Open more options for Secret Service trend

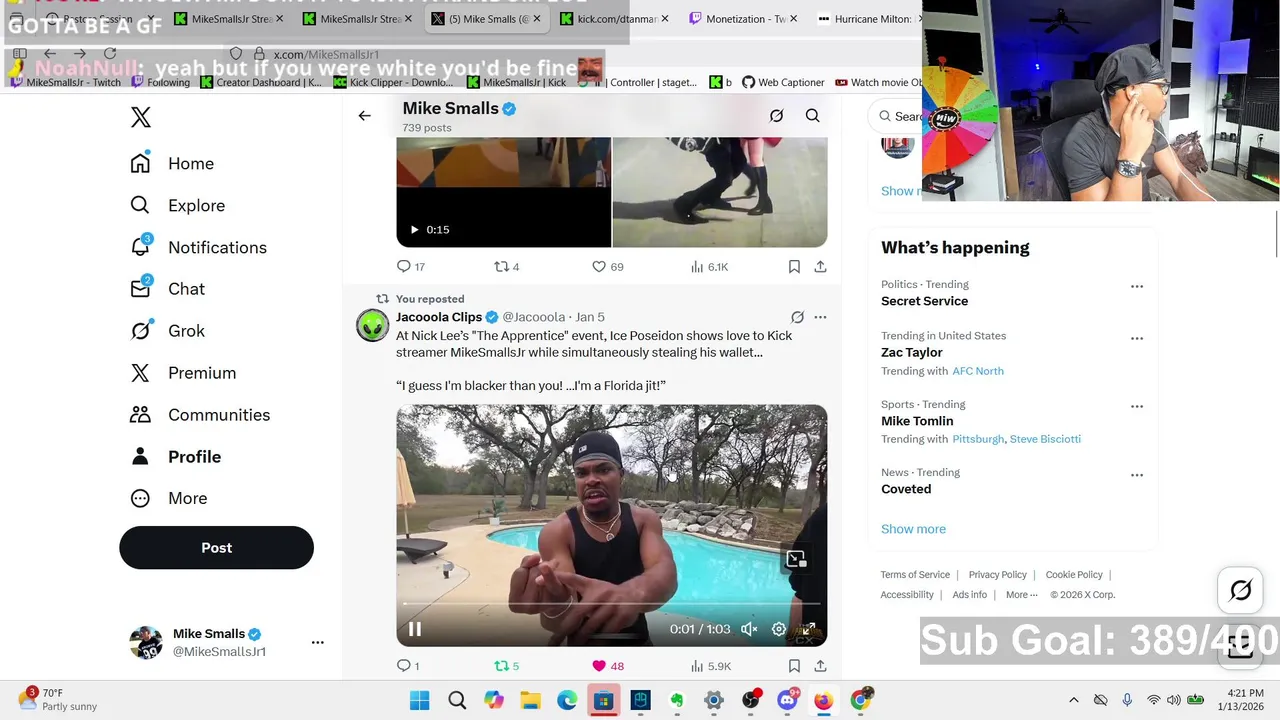coord(1137,287)
